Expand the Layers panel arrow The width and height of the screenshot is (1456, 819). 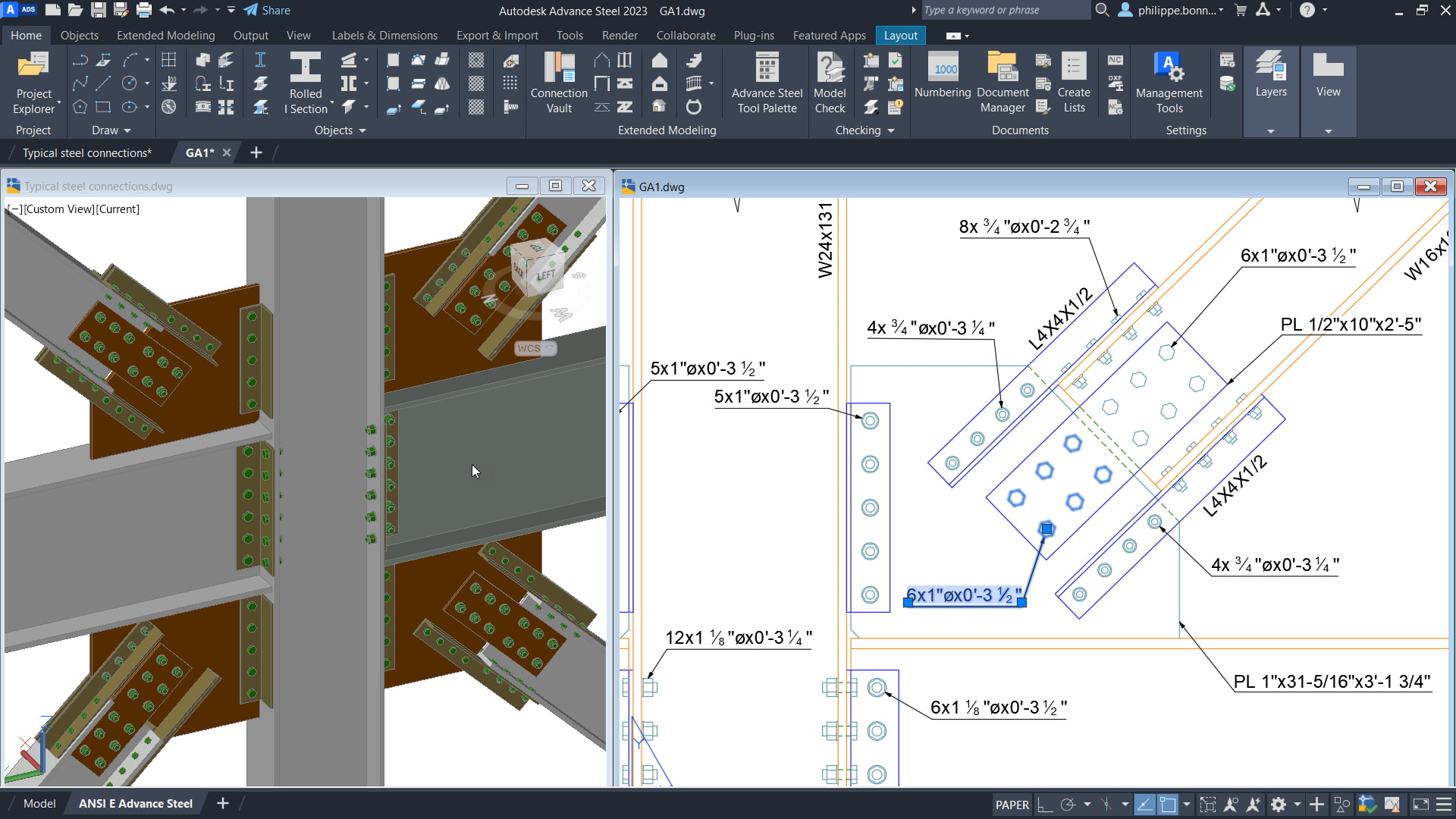pyautogui.click(x=1271, y=131)
